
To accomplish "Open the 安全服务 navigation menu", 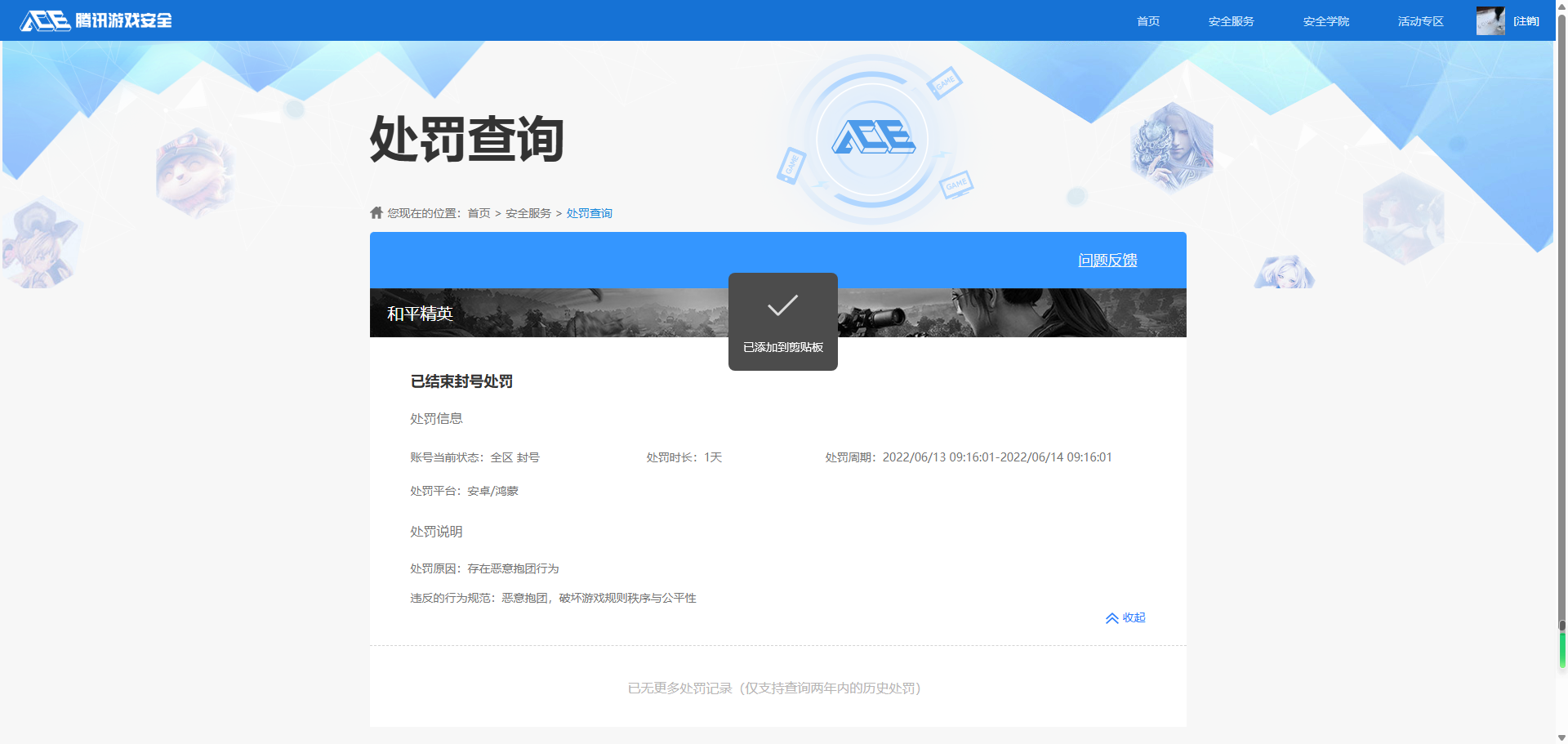I will (1231, 20).
